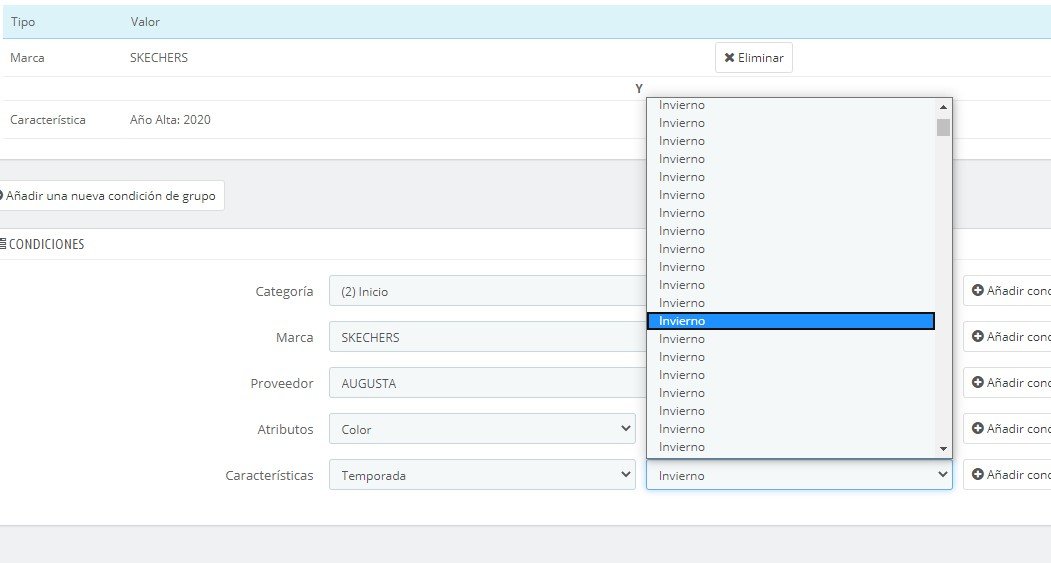Click the Marca SKECHERS field
Screen dimensions: 1051x563
pyautogui.click(x=487, y=337)
